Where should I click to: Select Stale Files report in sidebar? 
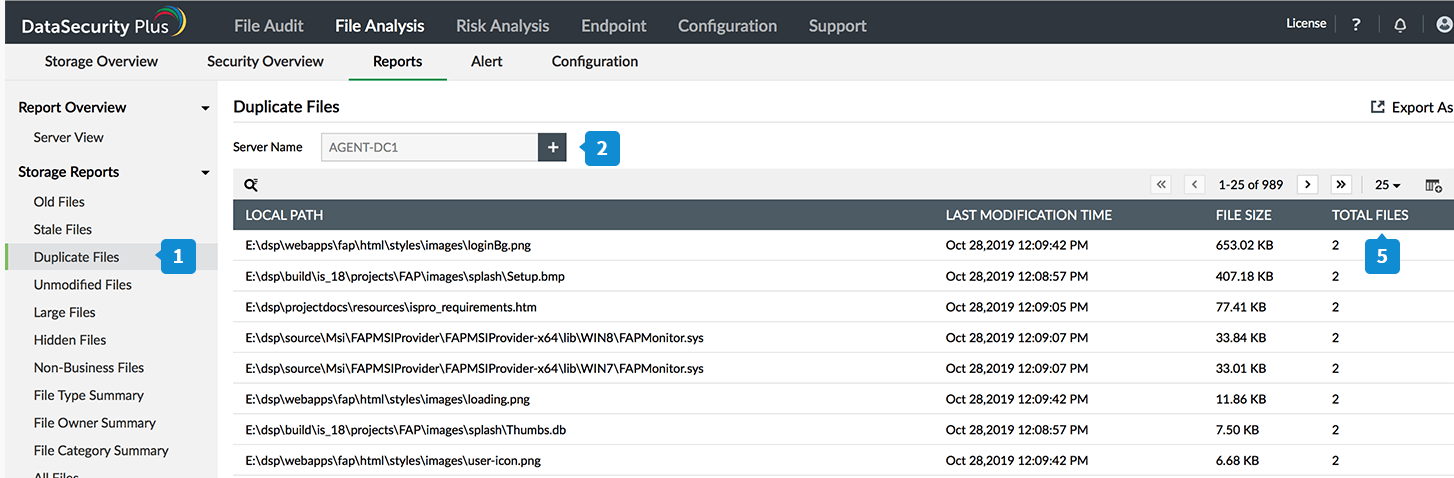[x=63, y=229]
